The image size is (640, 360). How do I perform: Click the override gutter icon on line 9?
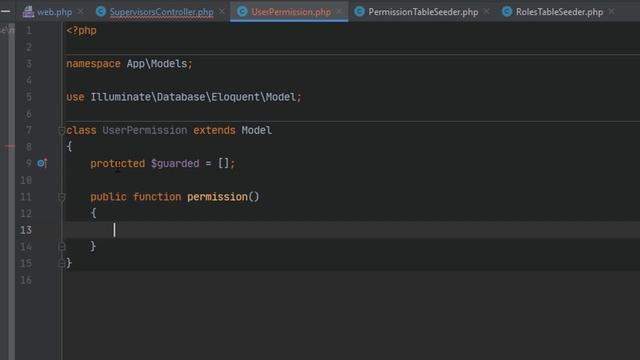42,163
